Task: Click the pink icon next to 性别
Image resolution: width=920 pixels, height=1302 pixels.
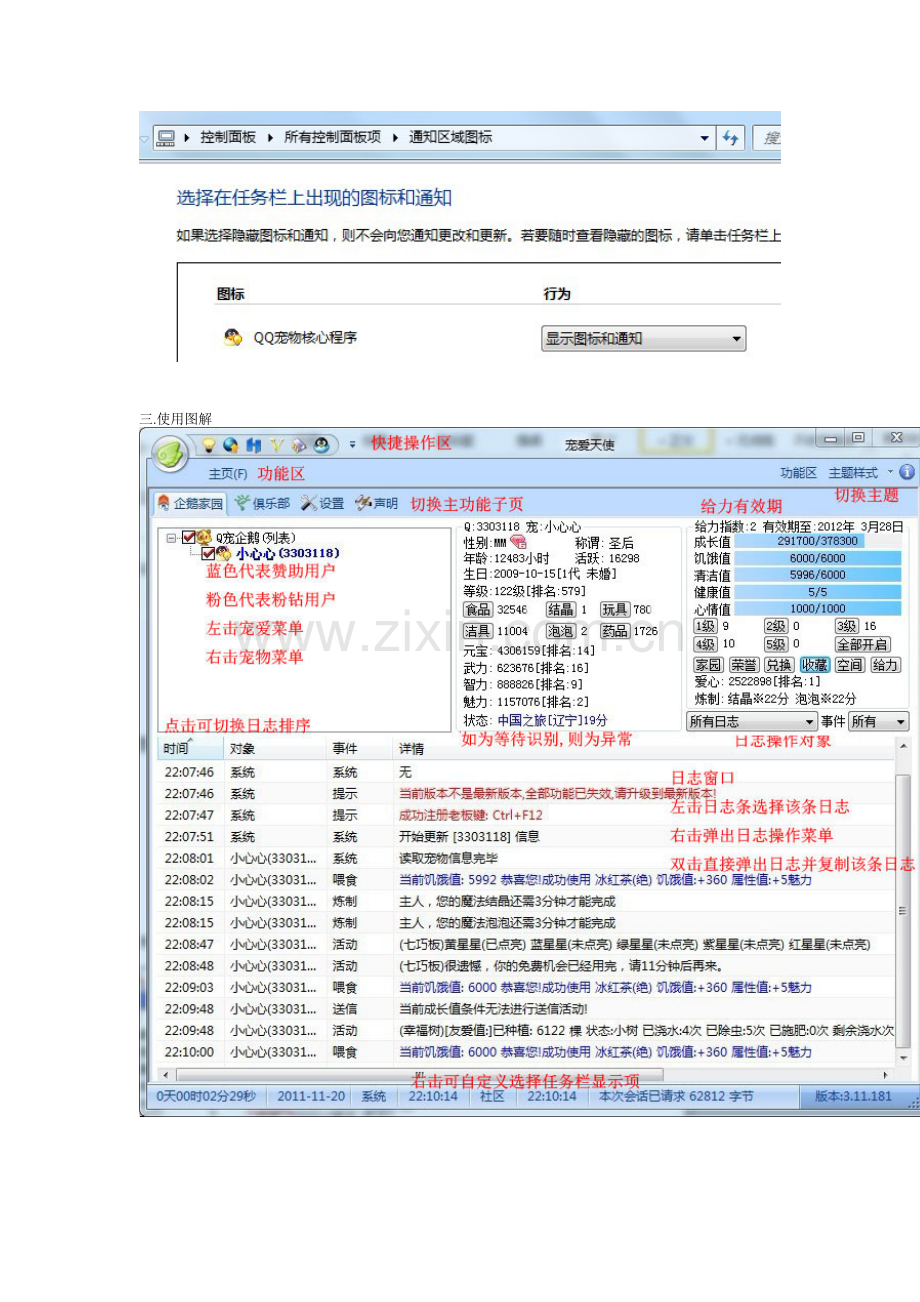Action: coord(517,542)
